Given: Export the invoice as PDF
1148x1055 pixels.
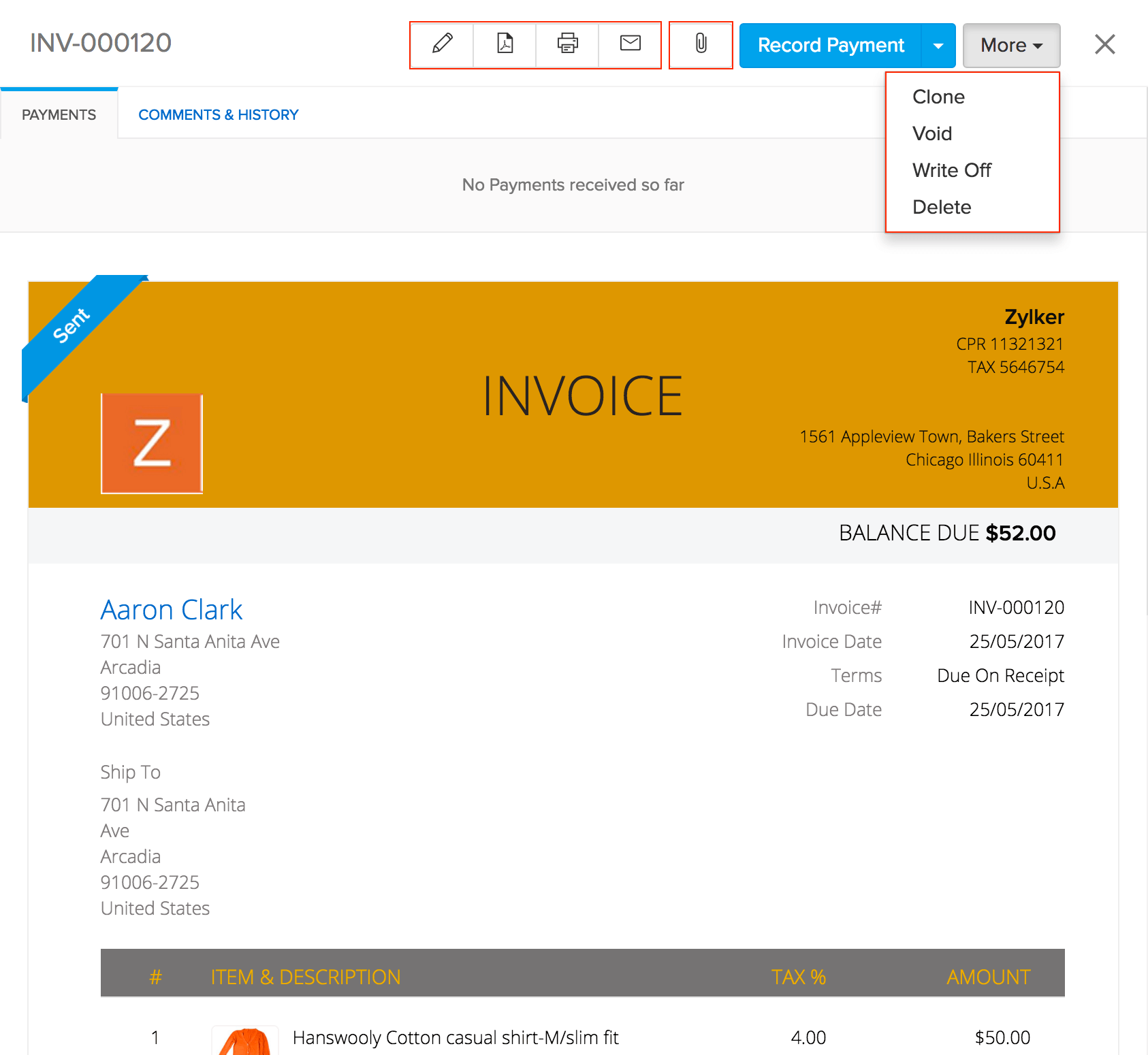Looking at the screenshot, I should [x=504, y=45].
